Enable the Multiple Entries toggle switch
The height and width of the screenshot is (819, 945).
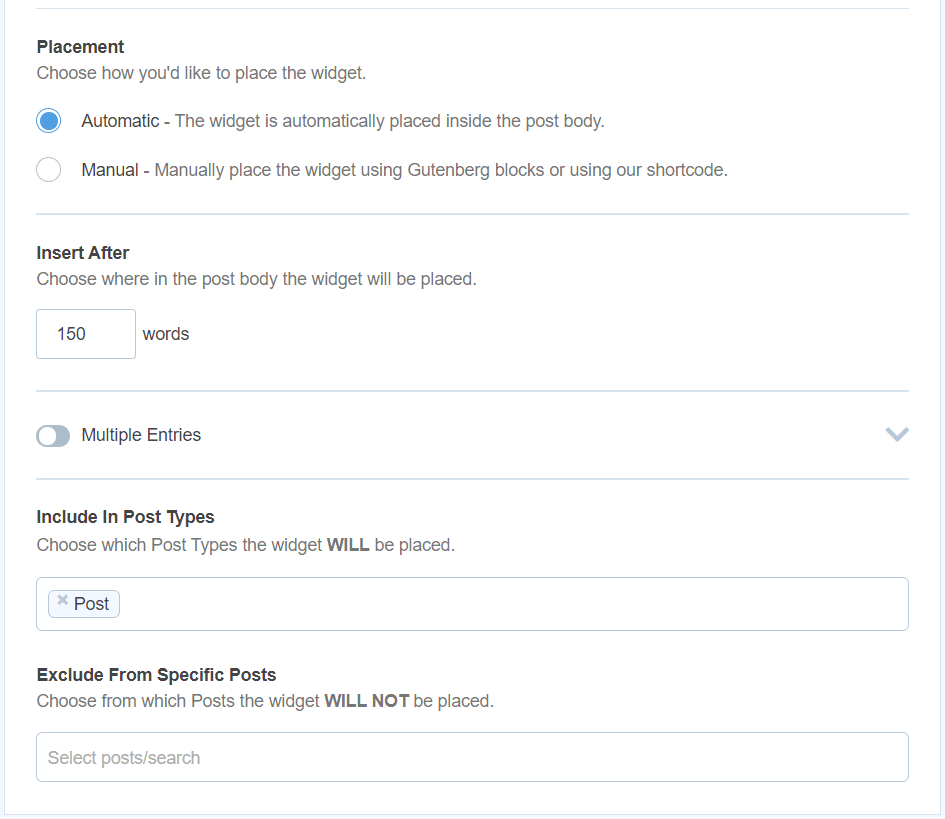(53, 436)
